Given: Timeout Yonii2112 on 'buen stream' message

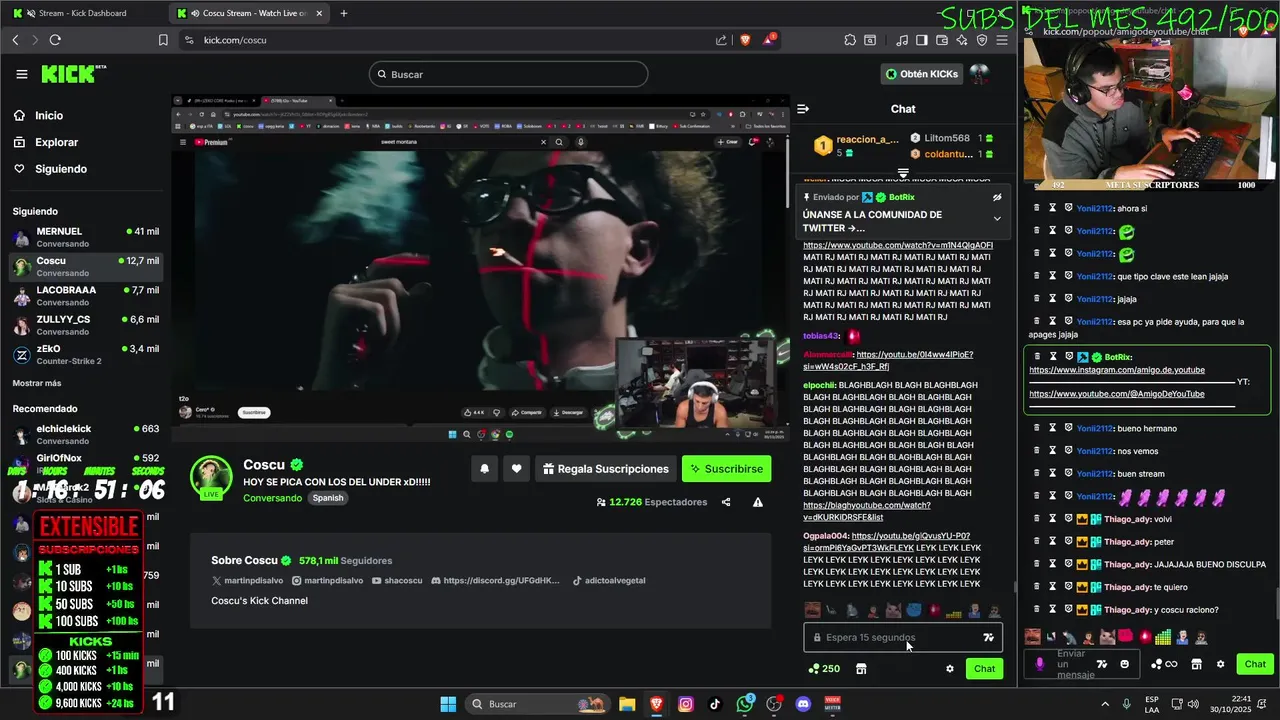Looking at the screenshot, I should point(1052,474).
